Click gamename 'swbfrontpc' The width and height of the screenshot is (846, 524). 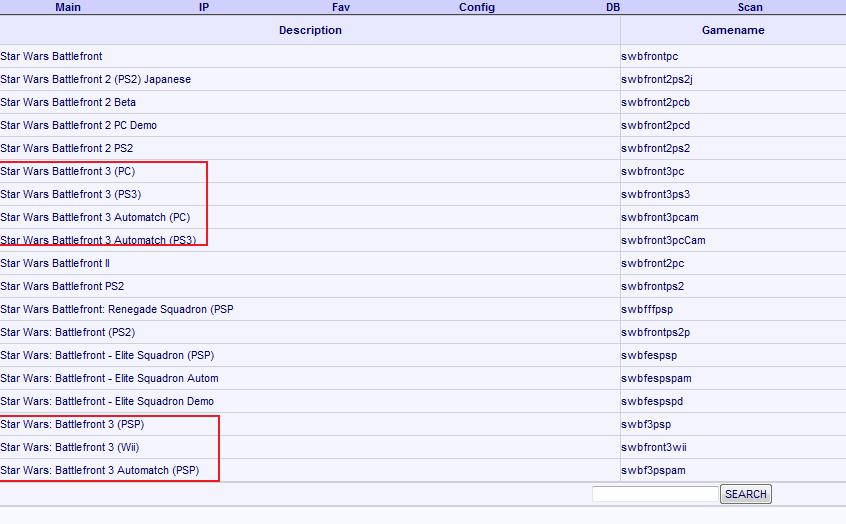coord(650,56)
